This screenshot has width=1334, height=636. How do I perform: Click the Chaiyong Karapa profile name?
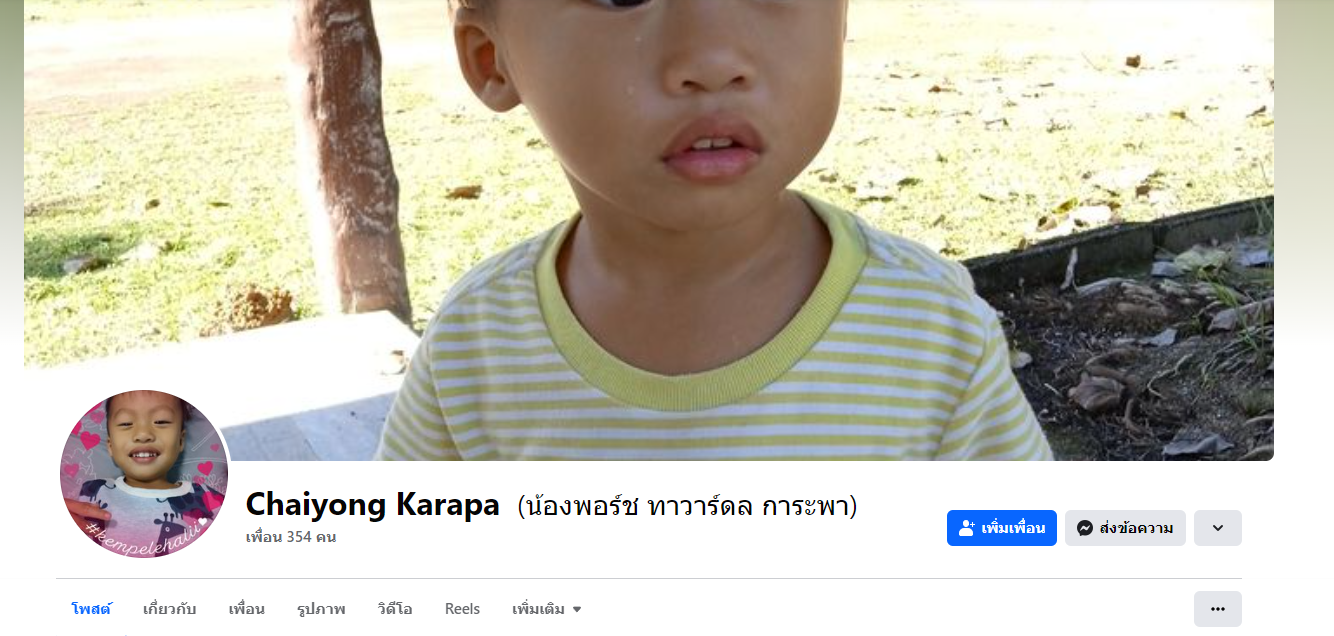point(372,505)
